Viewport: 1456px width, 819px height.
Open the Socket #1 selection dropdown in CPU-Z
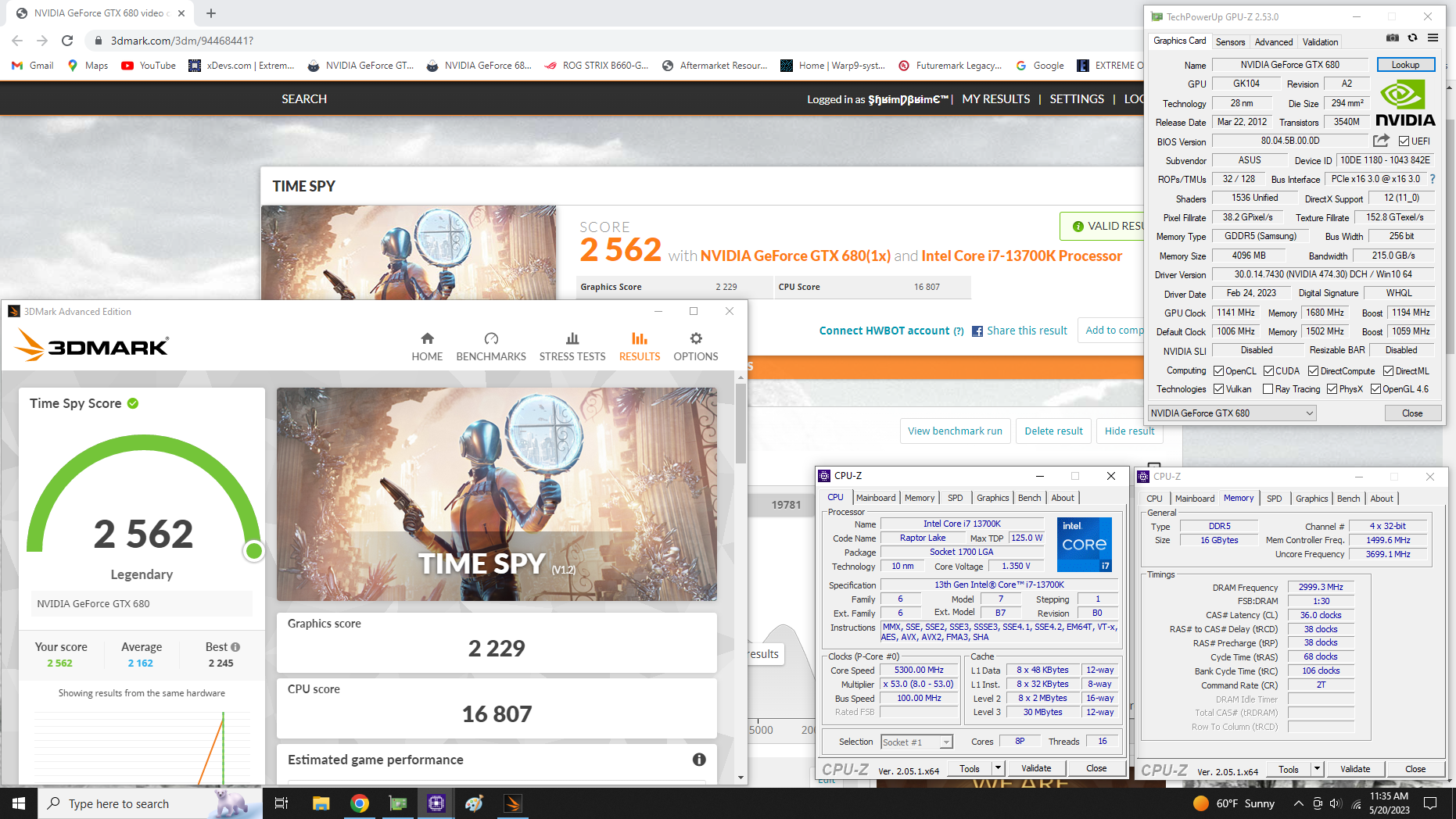pos(916,742)
